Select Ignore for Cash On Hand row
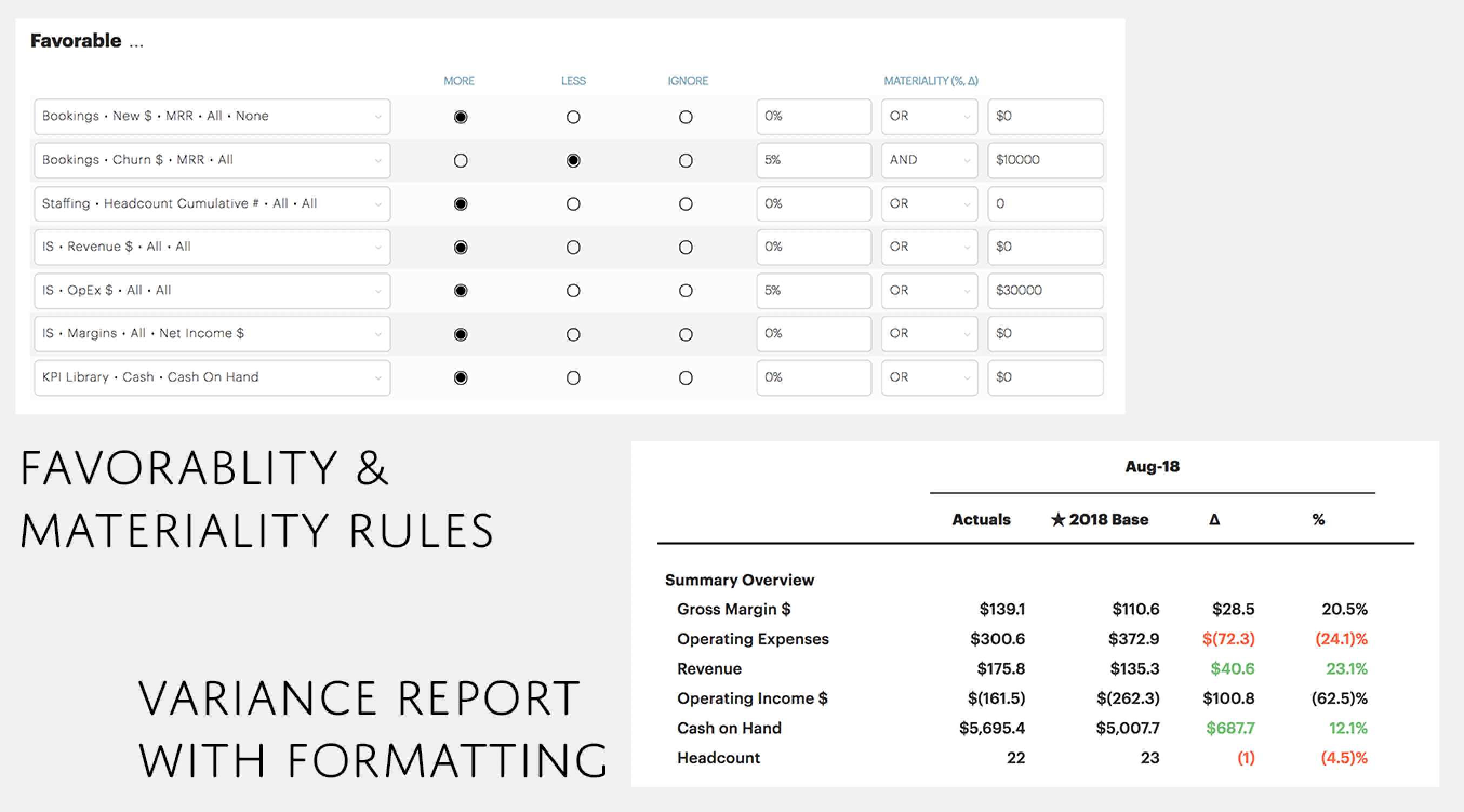The image size is (1464, 812). (686, 378)
